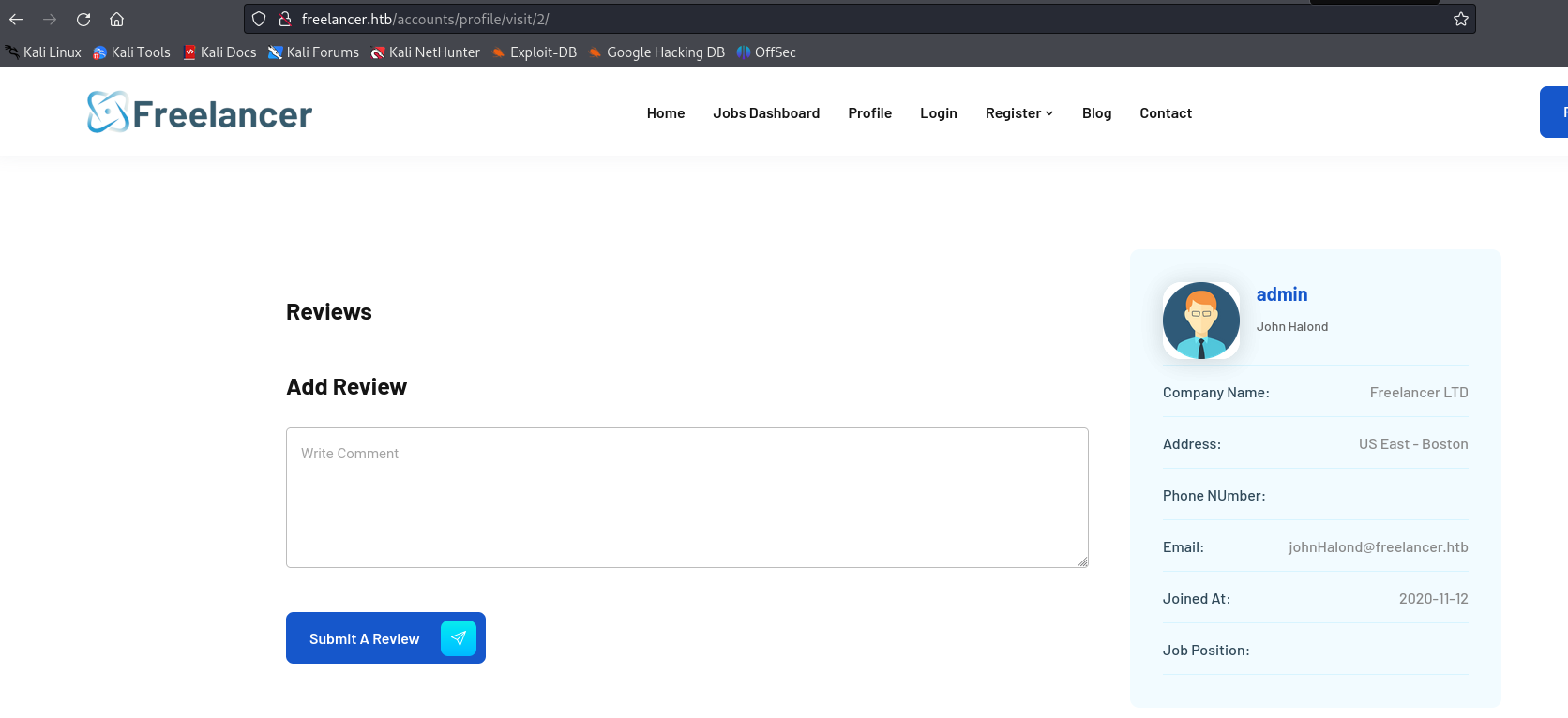
Task: Click the Freelancer logo
Action: click(x=200, y=112)
